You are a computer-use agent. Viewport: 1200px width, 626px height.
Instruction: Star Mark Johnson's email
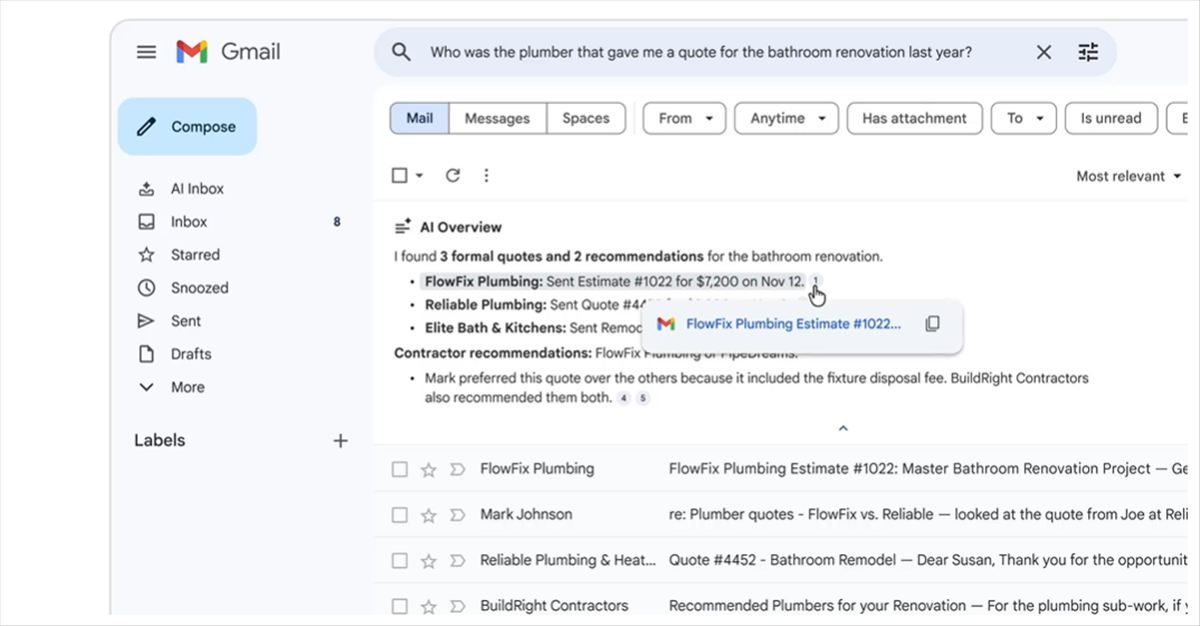click(x=428, y=514)
